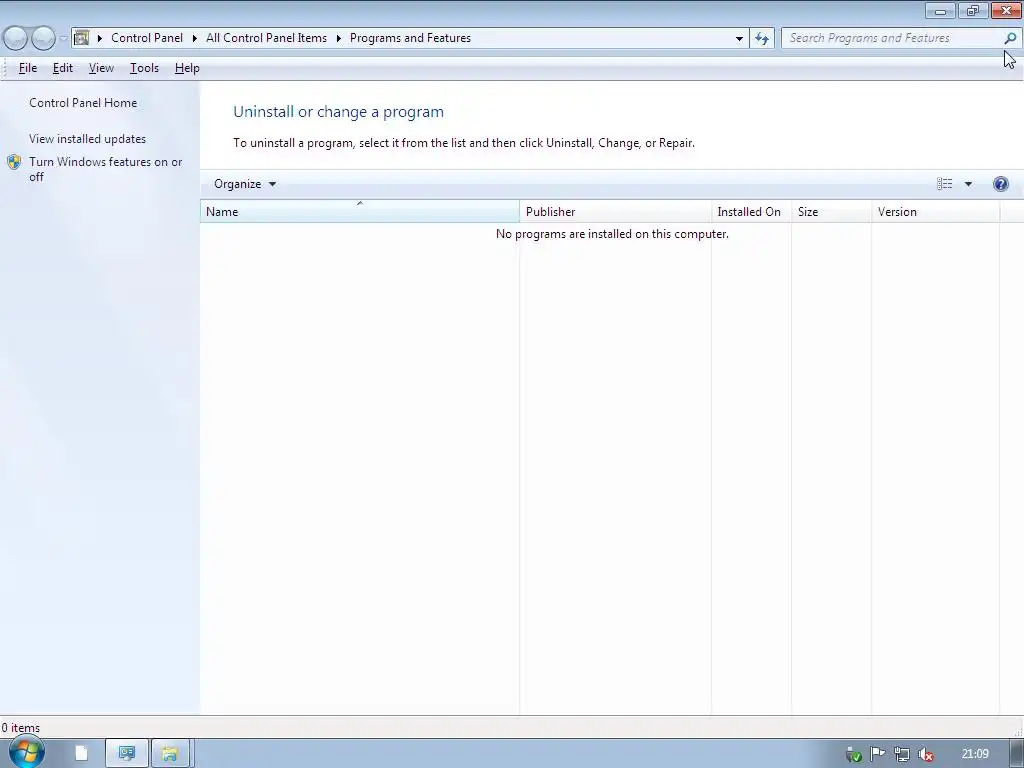1024x768 pixels.
Task: Minimize the Programs and Features window
Action: click(940, 10)
